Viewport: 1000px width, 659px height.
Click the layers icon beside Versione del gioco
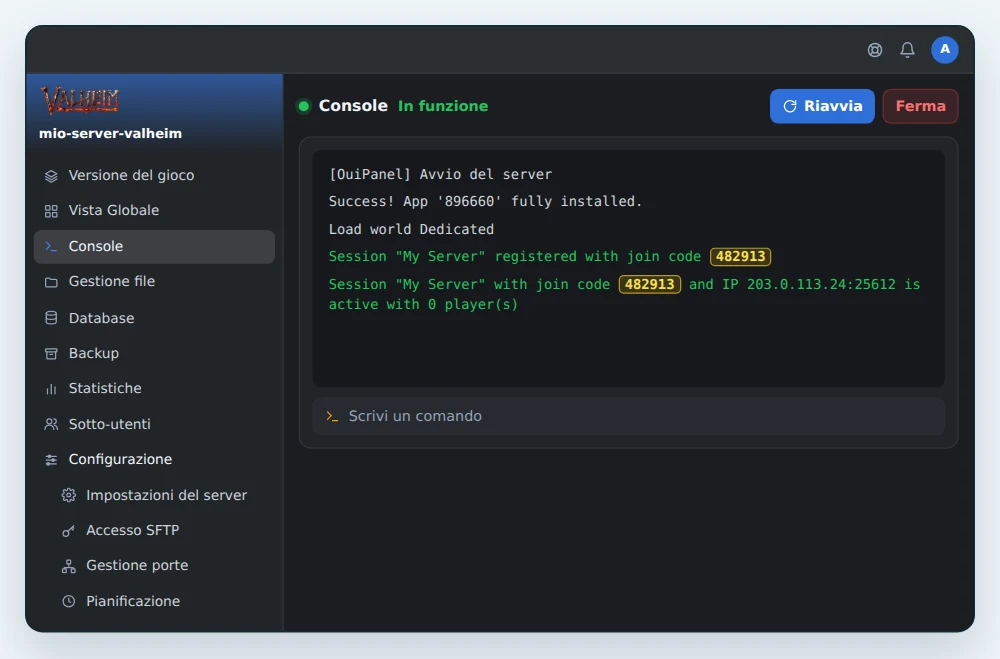click(x=51, y=176)
